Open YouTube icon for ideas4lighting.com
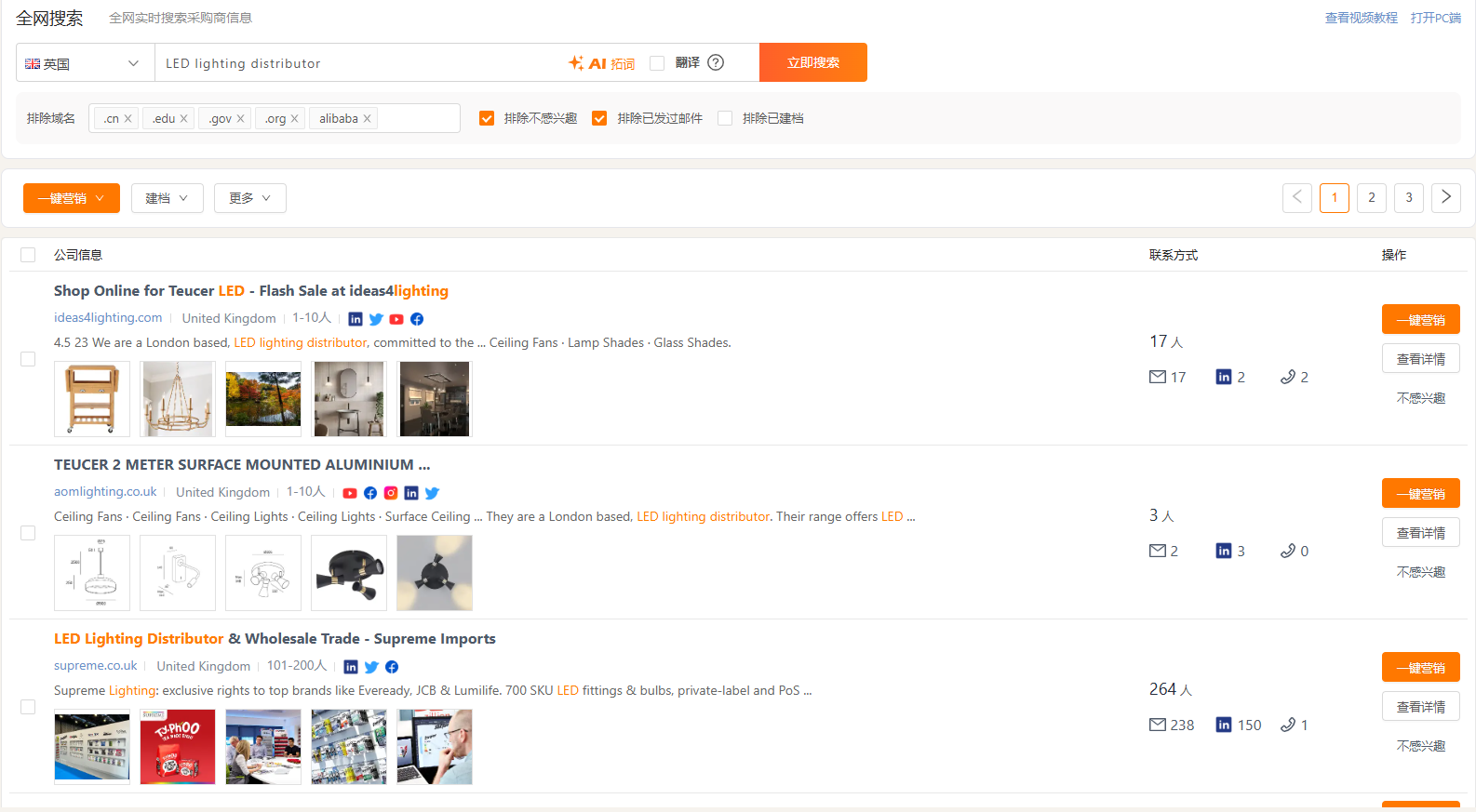 [396, 319]
